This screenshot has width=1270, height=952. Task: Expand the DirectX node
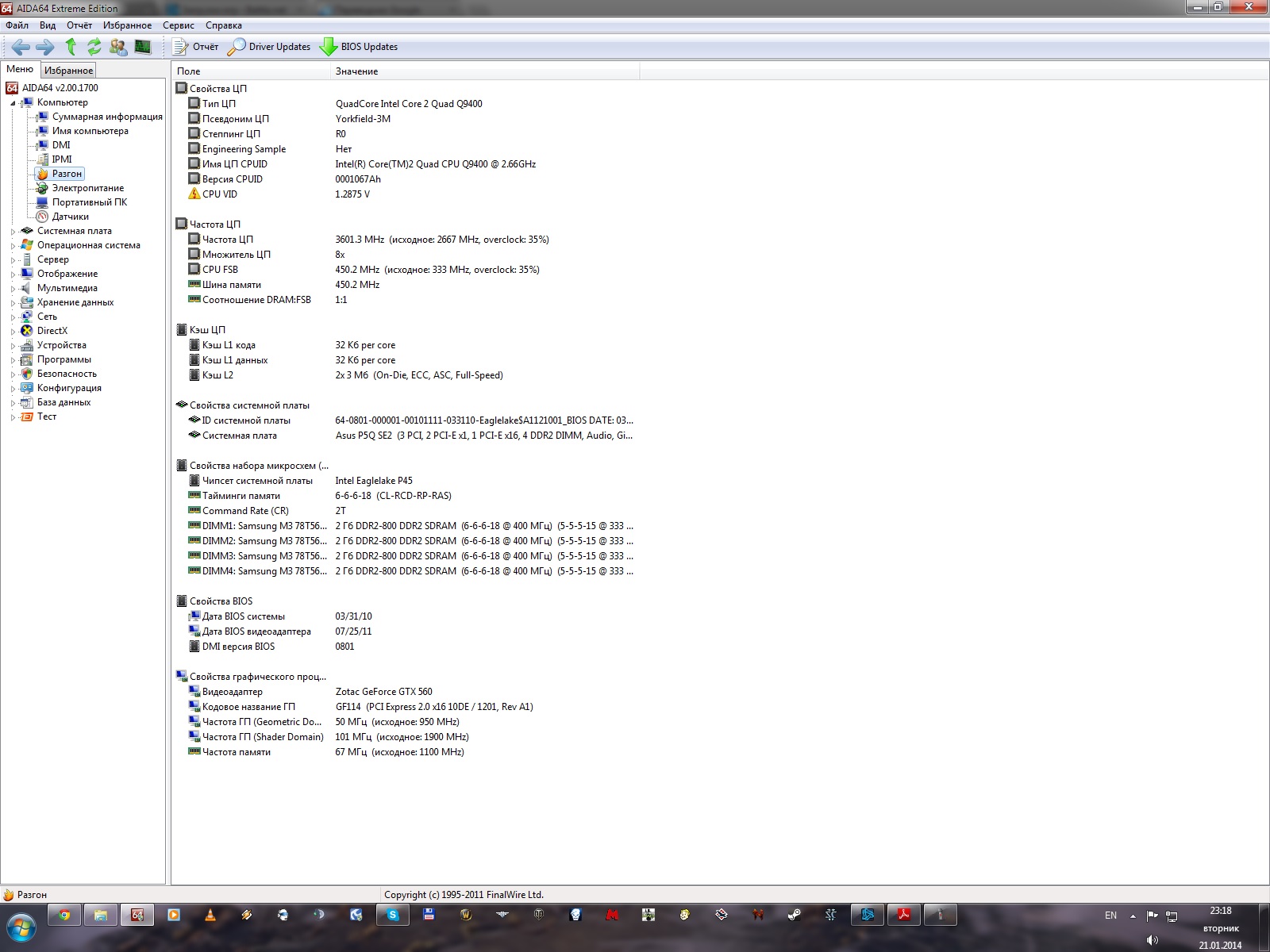[13, 332]
